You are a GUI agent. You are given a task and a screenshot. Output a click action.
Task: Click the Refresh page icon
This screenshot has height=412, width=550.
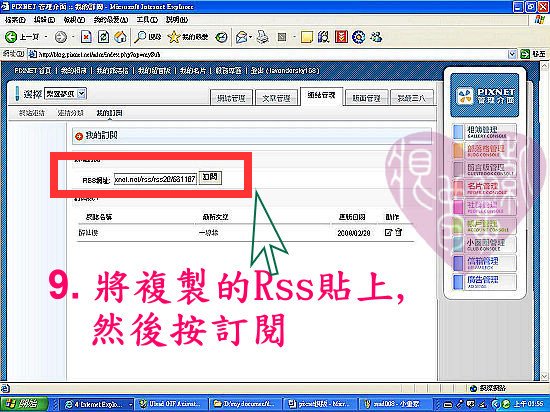pyautogui.click(x=103, y=36)
